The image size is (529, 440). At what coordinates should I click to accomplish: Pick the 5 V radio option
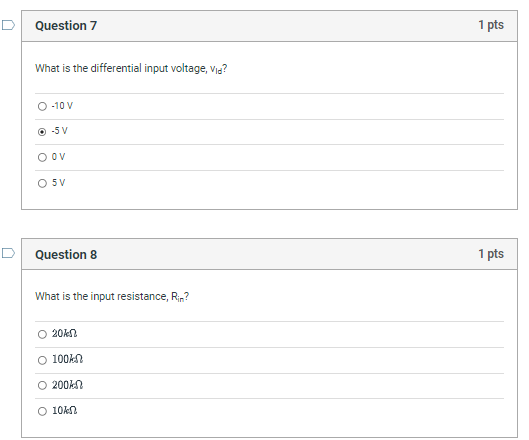(42, 183)
